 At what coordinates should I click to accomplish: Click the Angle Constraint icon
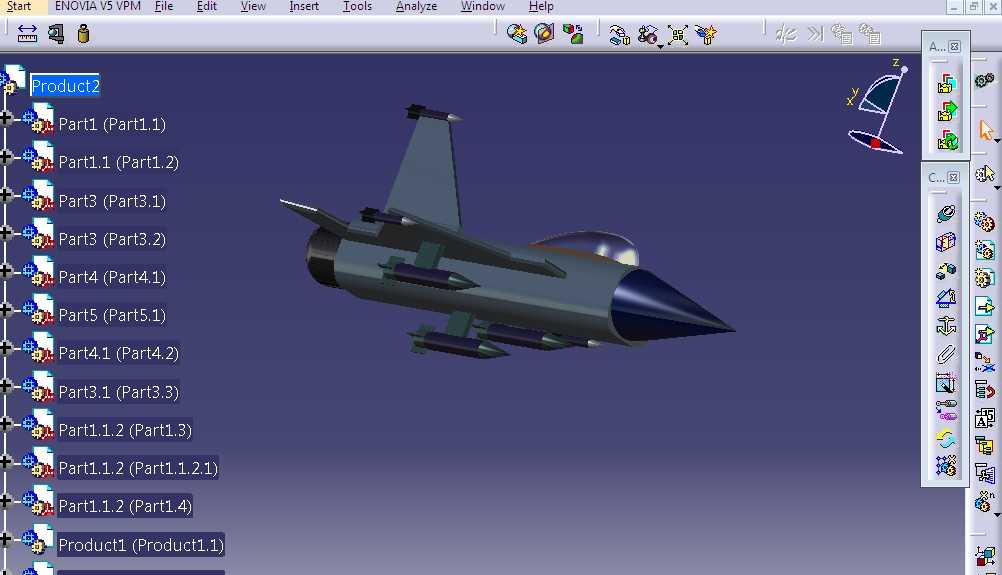click(x=946, y=298)
